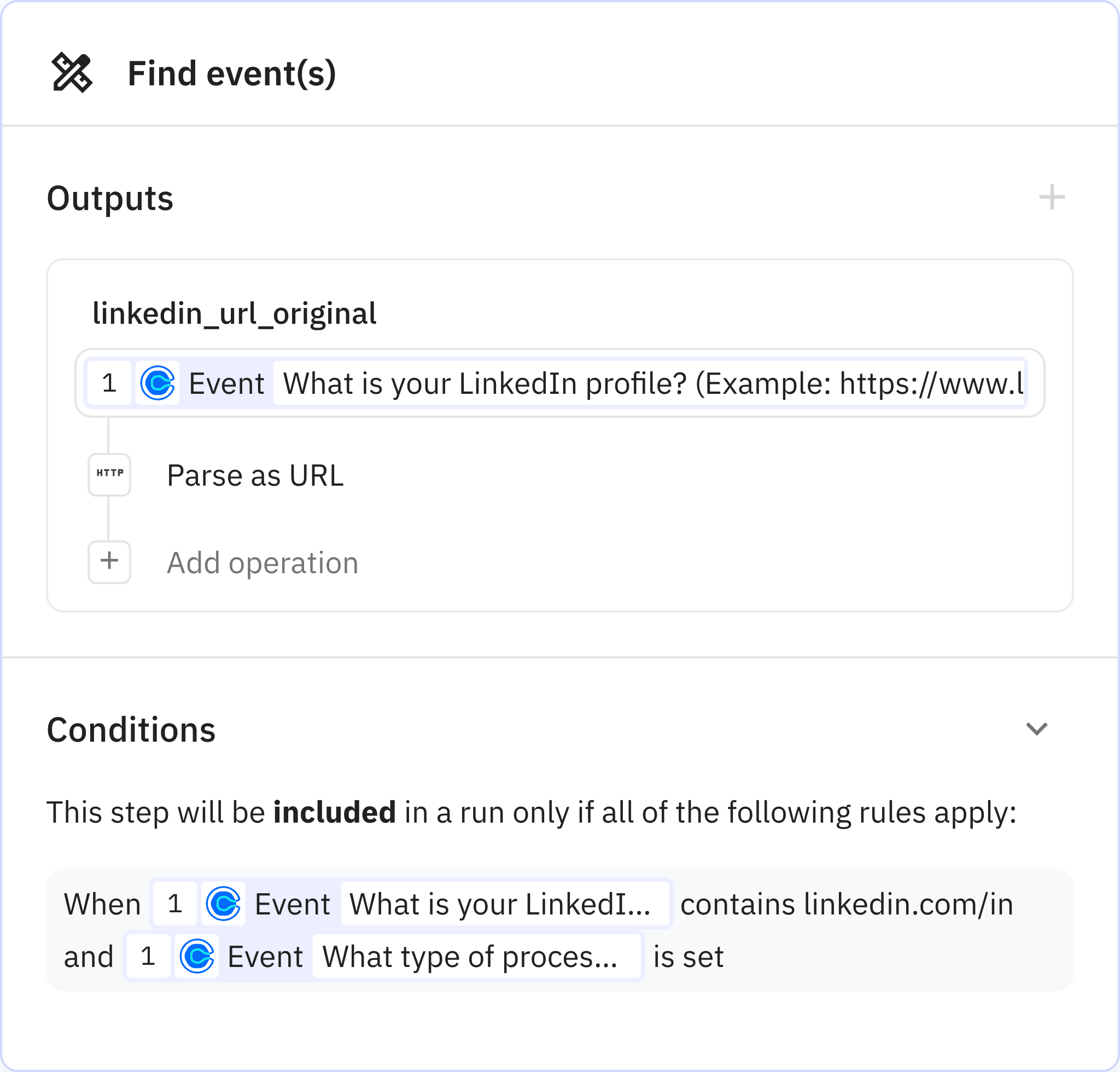Click the Calendly icon in the second condition rule
This screenshot has height=1072, width=1120.
point(196,956)
